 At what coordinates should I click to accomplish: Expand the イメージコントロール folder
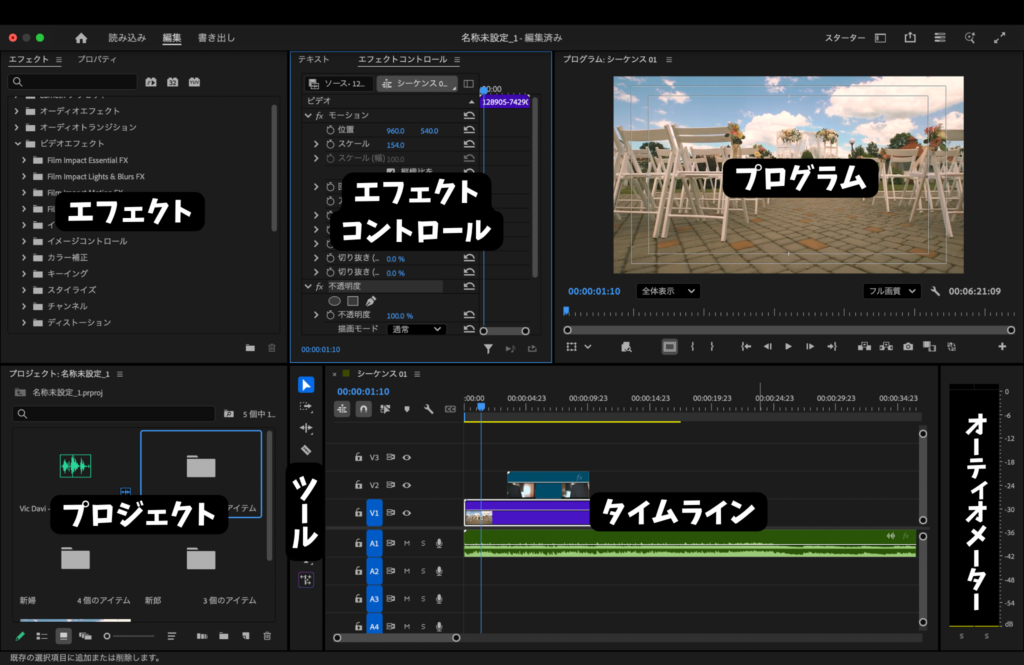24,241
